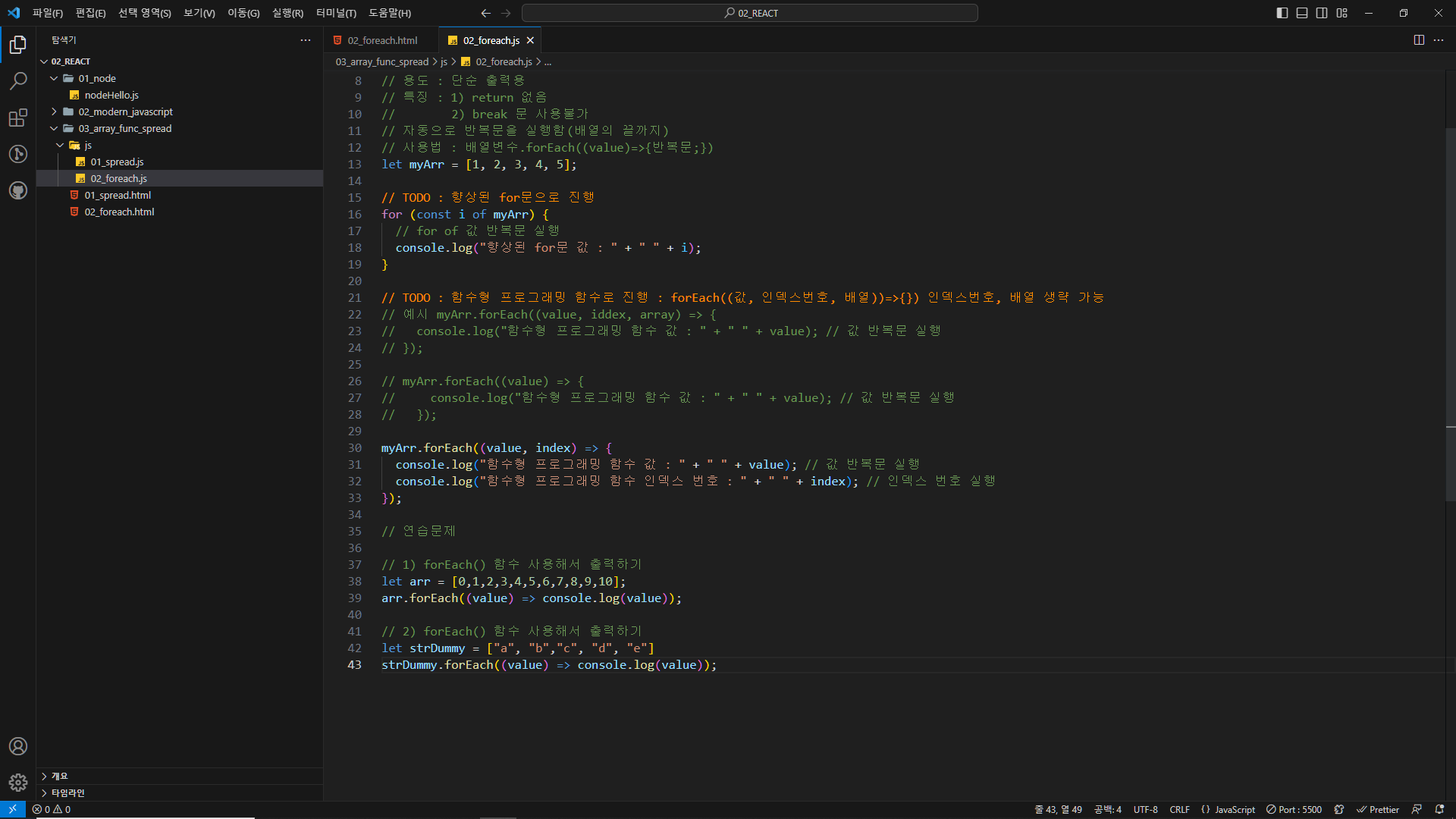1456x819 pixels.
Task: Click the split editor right icon
Action: point(1419,40)
